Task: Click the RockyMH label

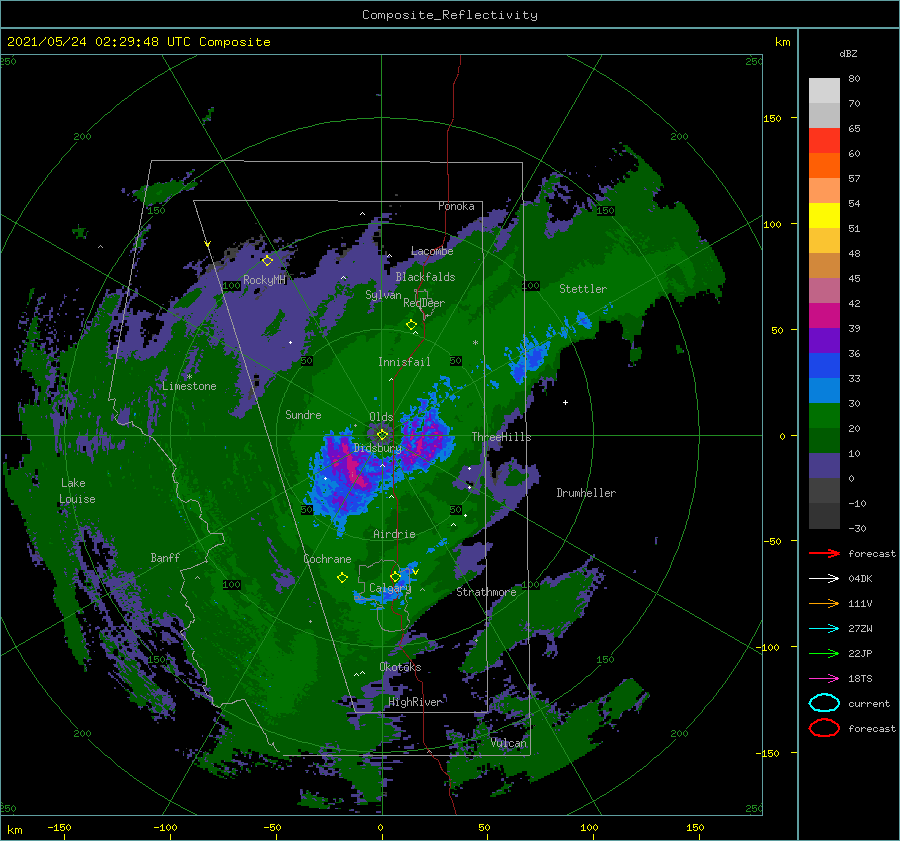Action: tap(264, 280)
